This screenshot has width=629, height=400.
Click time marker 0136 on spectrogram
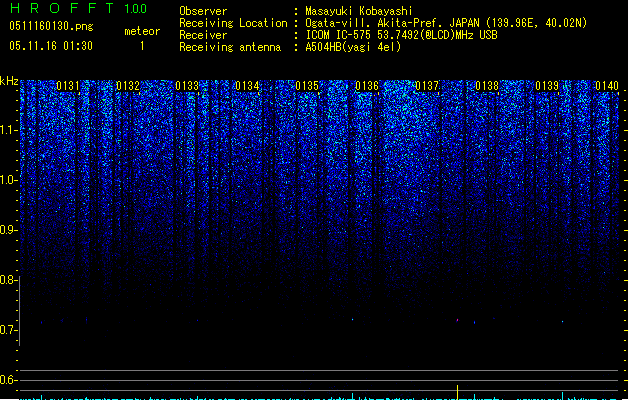[x=367, y=86]
